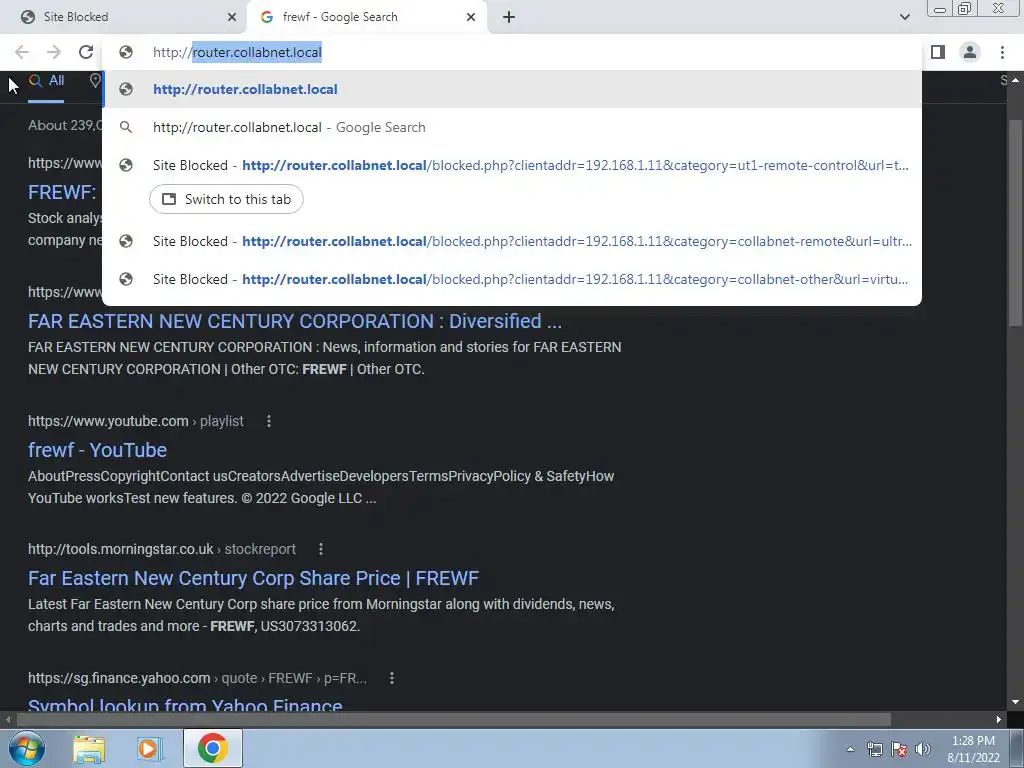Close the frewf Google Search tab

point(471,17)
